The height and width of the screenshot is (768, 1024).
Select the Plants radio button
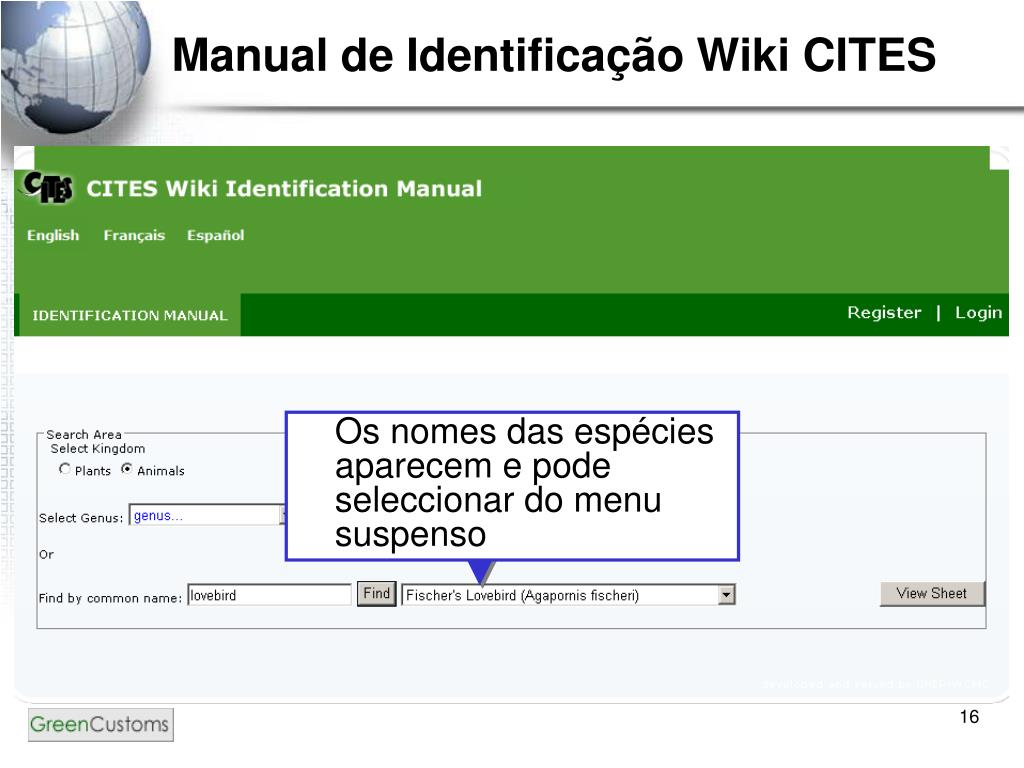[65, 469]
